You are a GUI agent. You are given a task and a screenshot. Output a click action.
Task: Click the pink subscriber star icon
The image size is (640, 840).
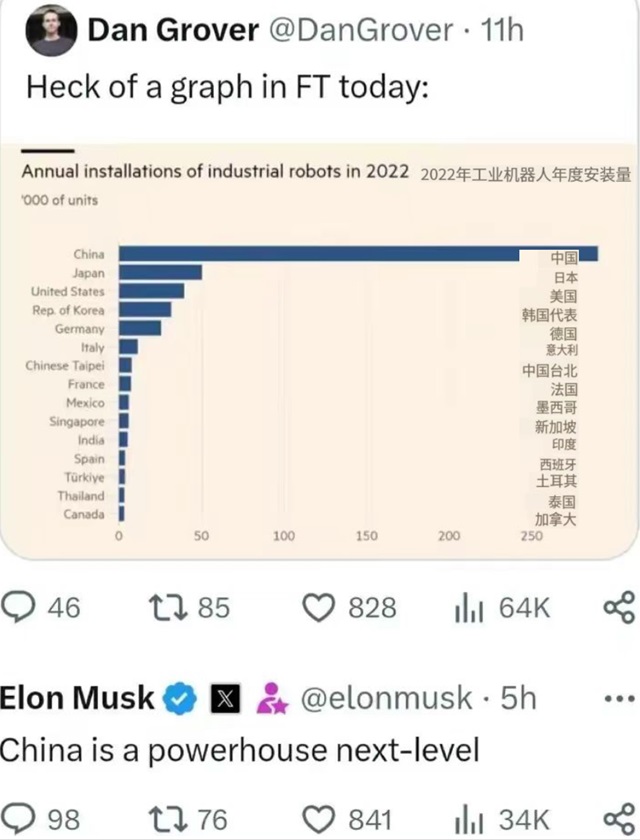click(272, 699)
